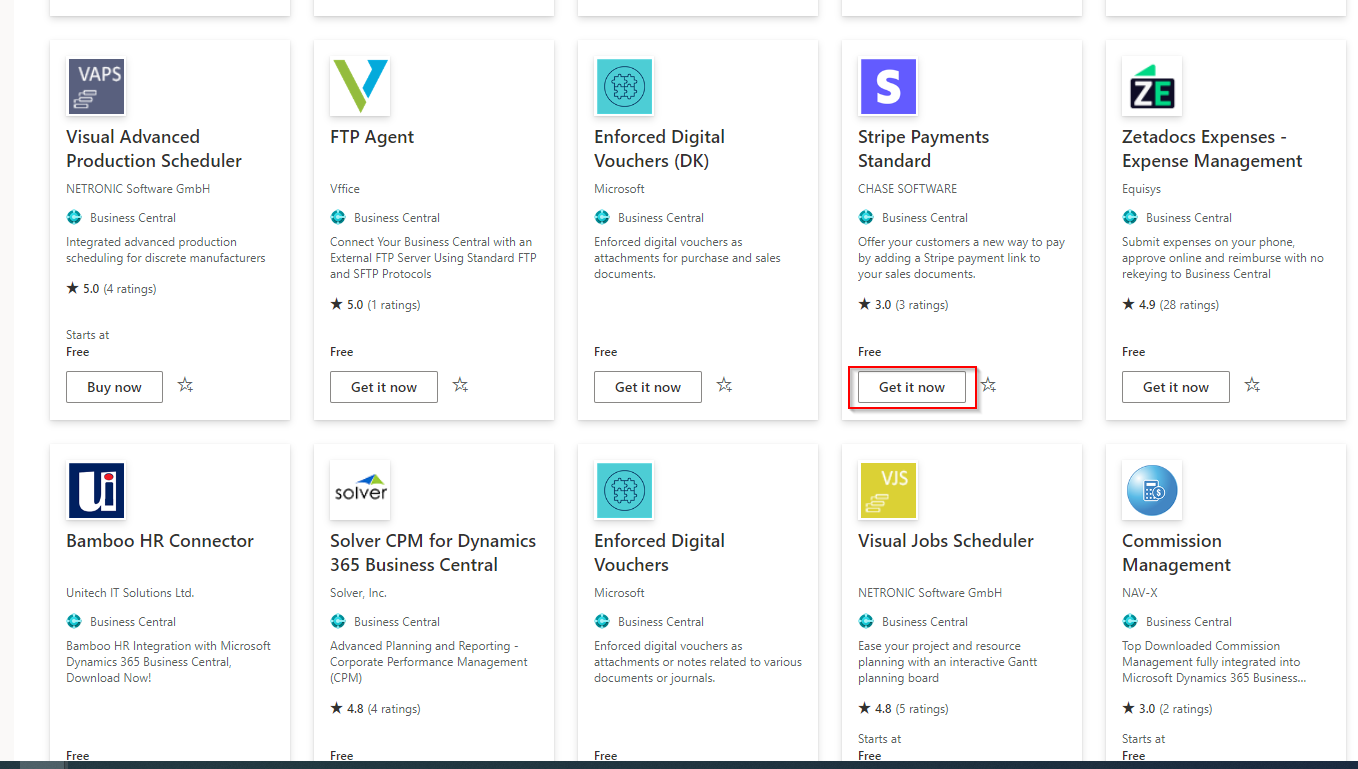Open Zetadocs Expenses - Expense Management title

pyautogui.click(x=1212, y=149)
